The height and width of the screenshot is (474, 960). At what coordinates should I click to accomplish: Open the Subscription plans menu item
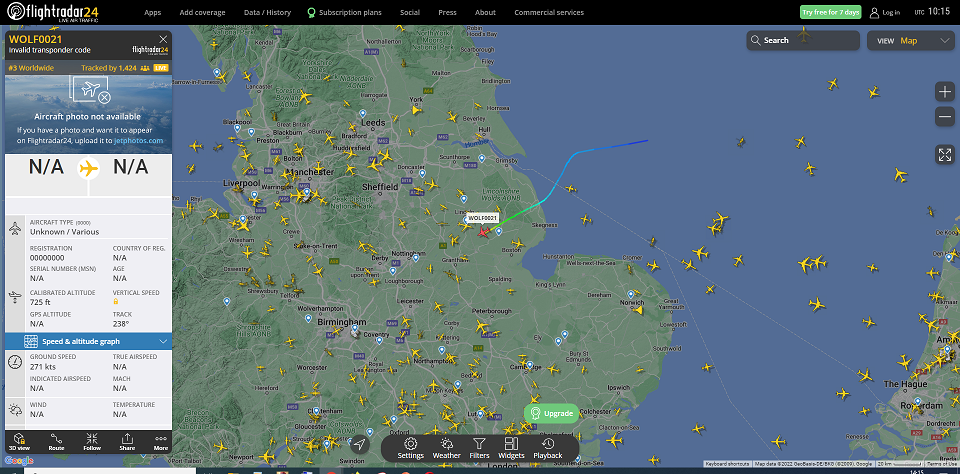tap(344, 12)
